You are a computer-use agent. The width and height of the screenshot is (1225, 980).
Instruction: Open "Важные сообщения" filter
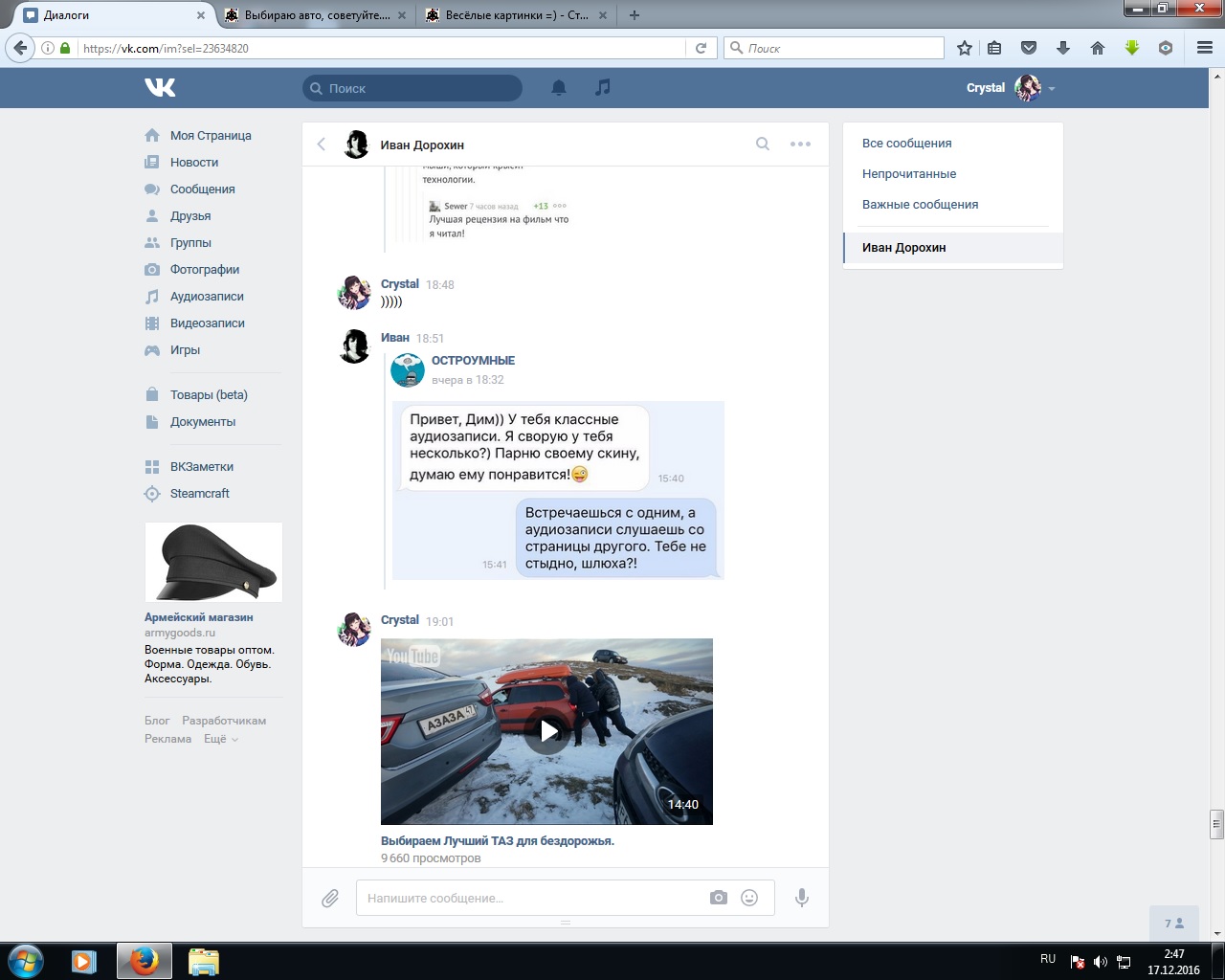click(920, 205)
